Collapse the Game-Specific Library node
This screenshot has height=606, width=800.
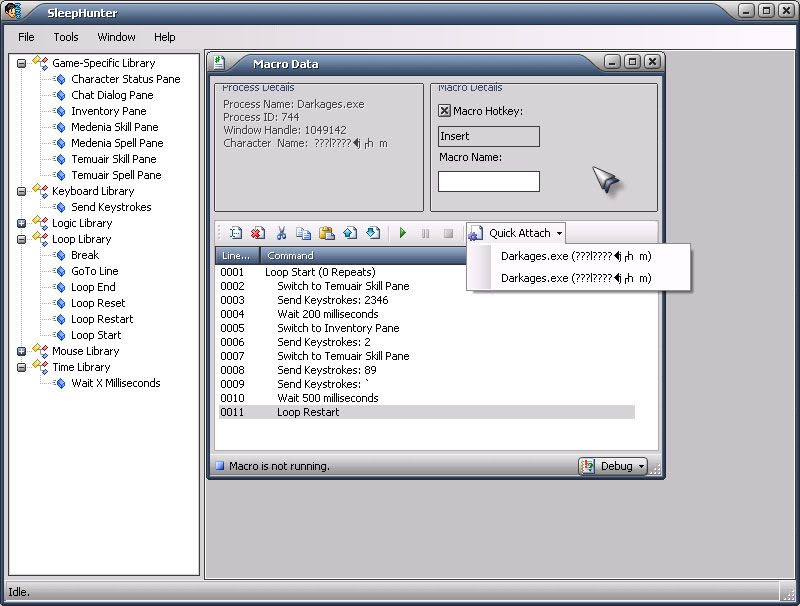pos(21,64)
